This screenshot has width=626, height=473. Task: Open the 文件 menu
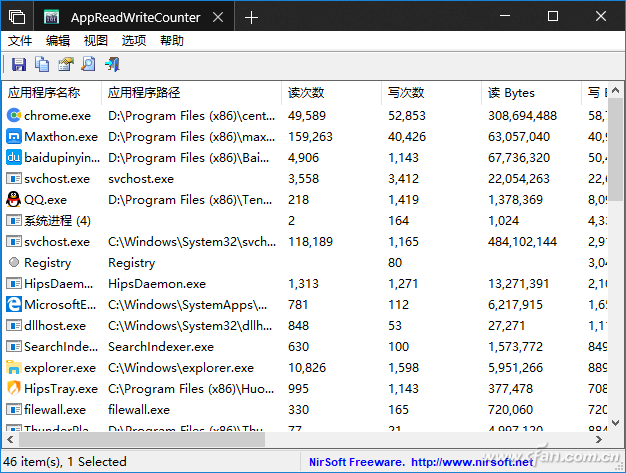point(20,41)
